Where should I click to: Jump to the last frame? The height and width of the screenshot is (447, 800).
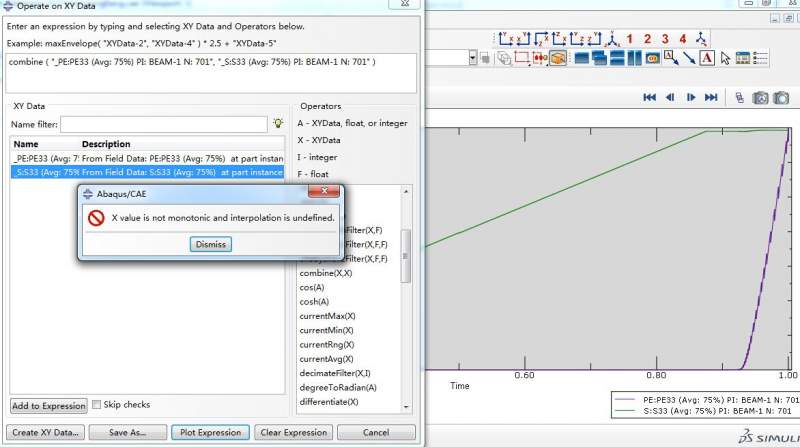click(711, 97)
